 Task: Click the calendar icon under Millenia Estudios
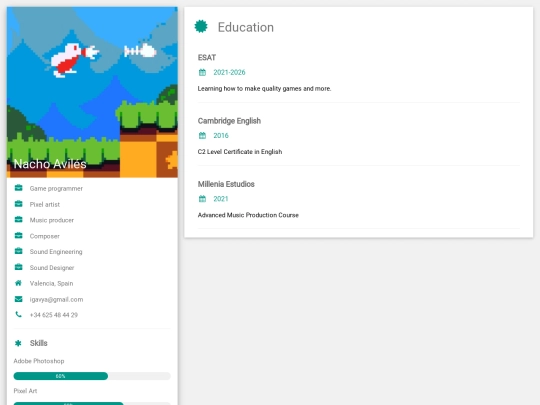point(202,199)
